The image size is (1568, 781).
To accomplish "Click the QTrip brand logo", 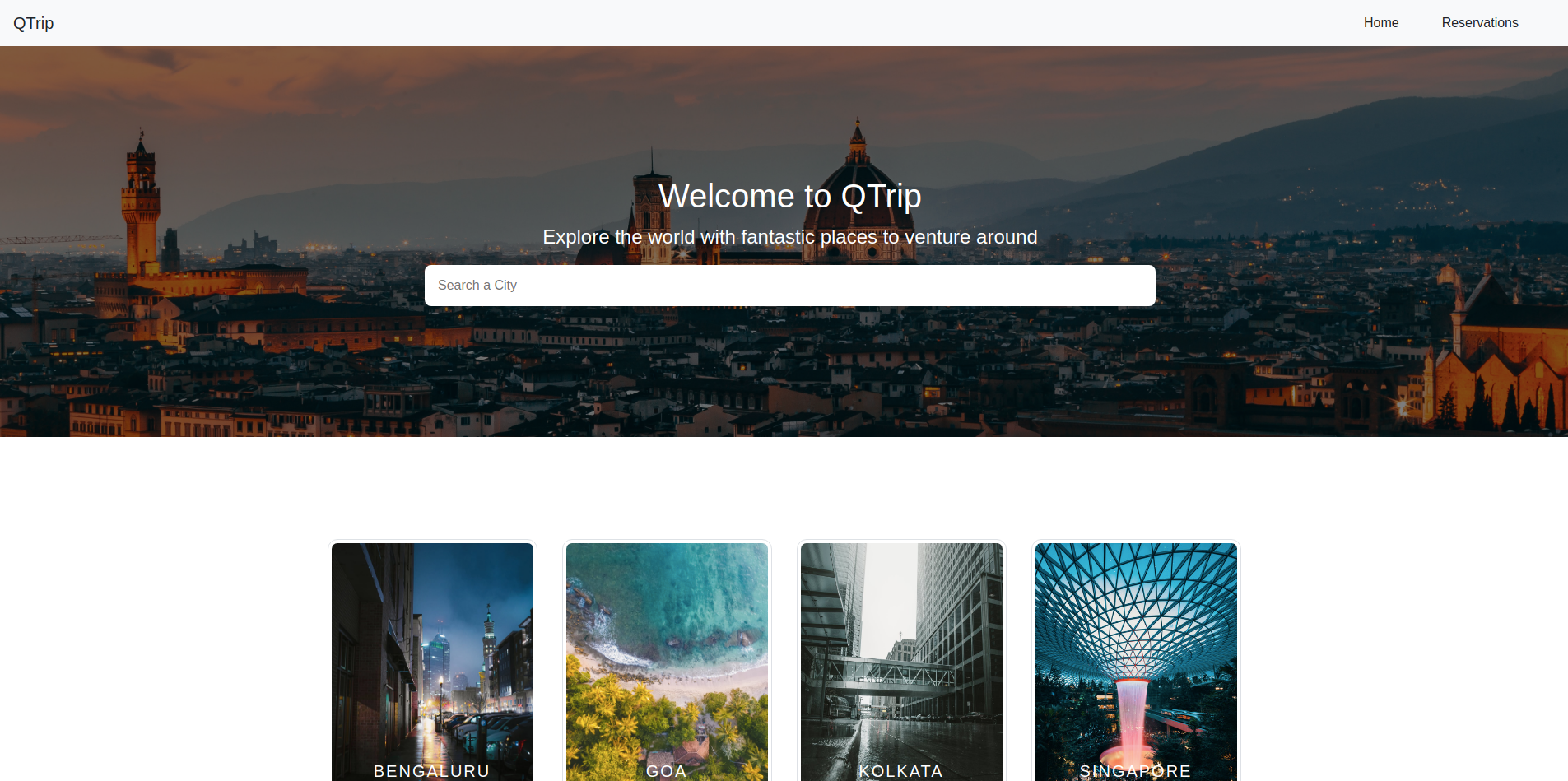I will coord(33,22).
